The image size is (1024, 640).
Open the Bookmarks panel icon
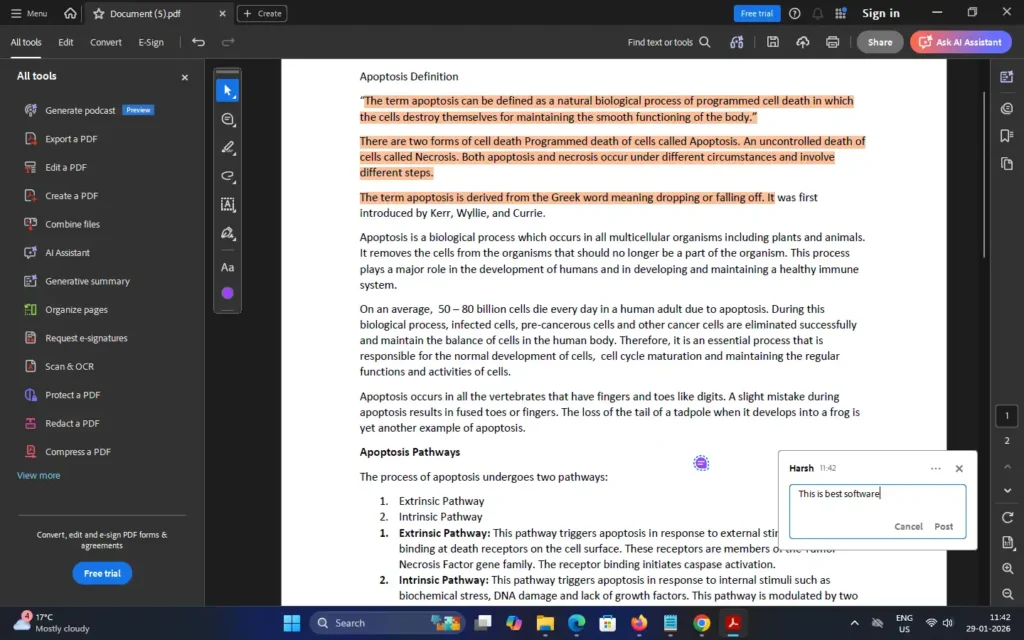pyautogui.click(x=1008, y=136)
